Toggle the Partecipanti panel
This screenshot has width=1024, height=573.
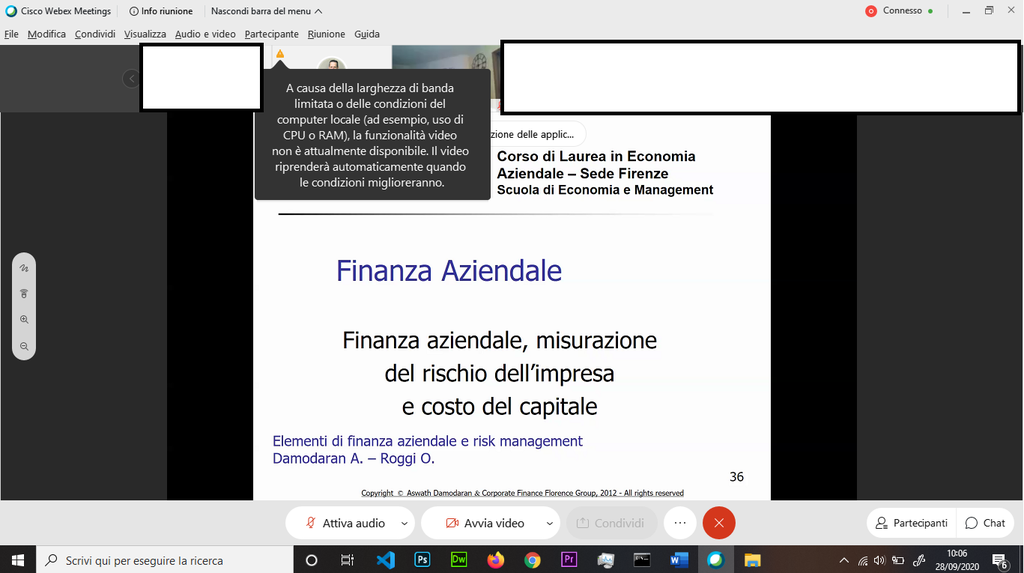point(912,523)
